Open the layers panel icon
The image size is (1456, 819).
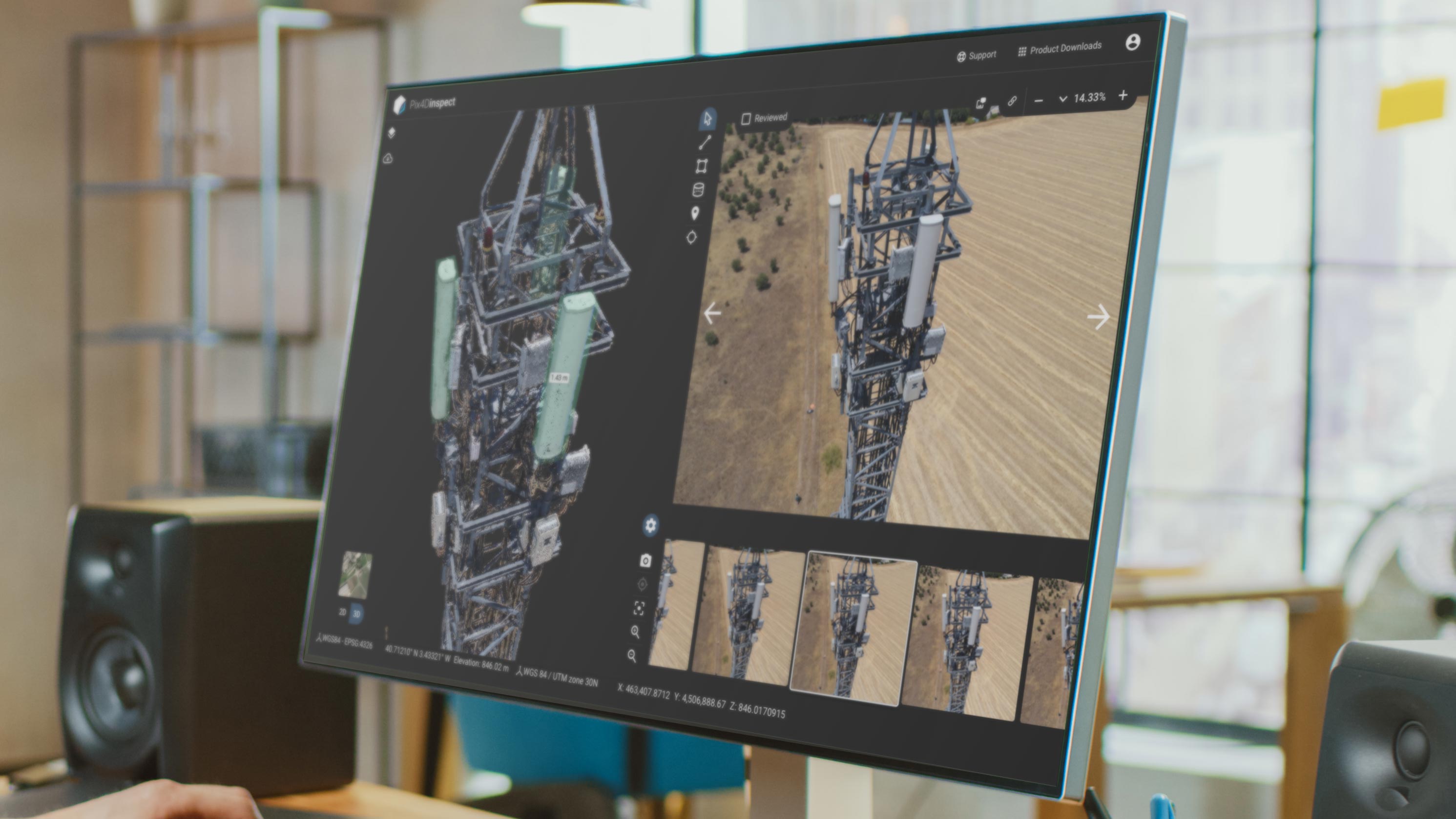pyautogui.click(x=392, y=133)
